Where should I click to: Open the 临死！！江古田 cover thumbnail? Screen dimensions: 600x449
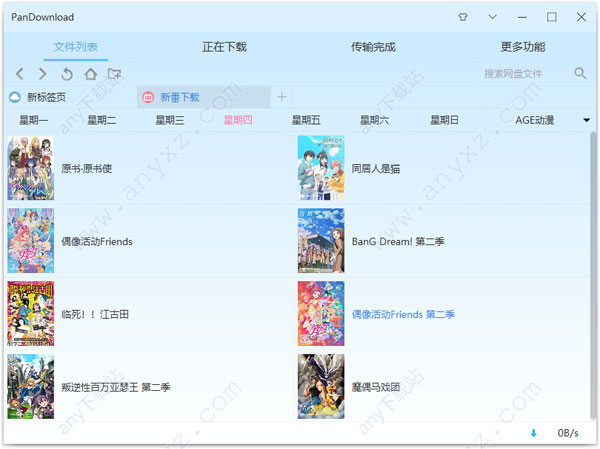31,313
